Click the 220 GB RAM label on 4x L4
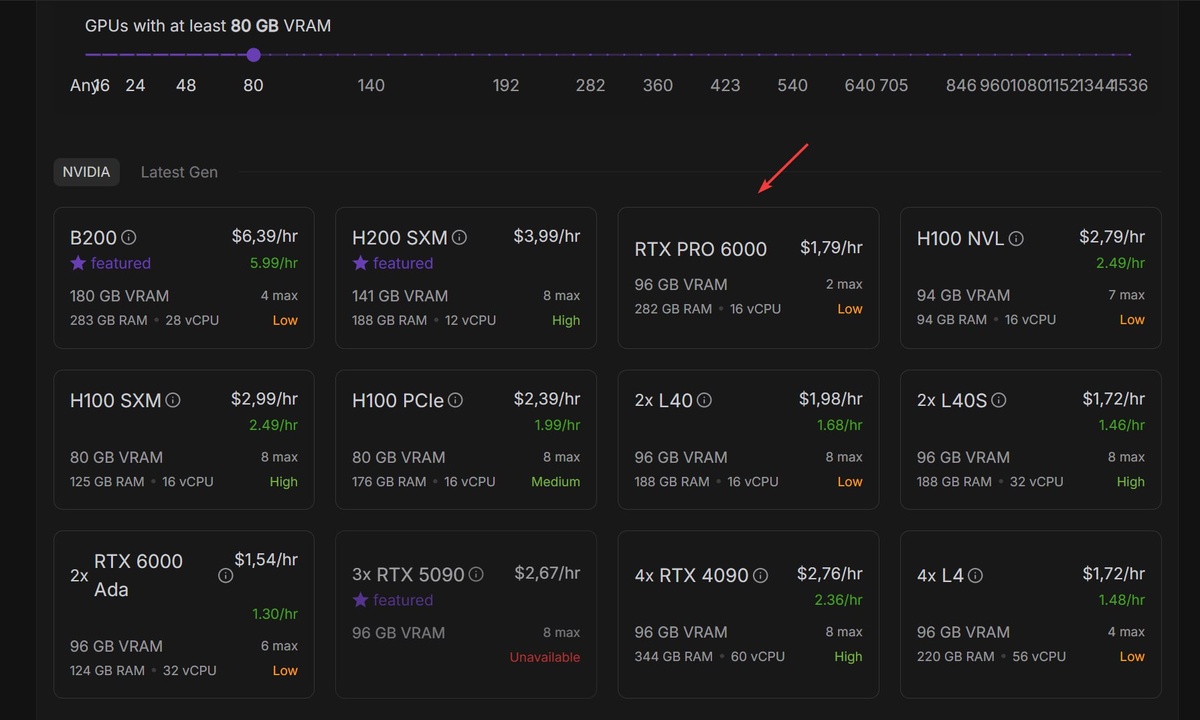Image resolution: width=1200 pixels, height=720 pixels. pyautogui.click(x=956, y=657)
